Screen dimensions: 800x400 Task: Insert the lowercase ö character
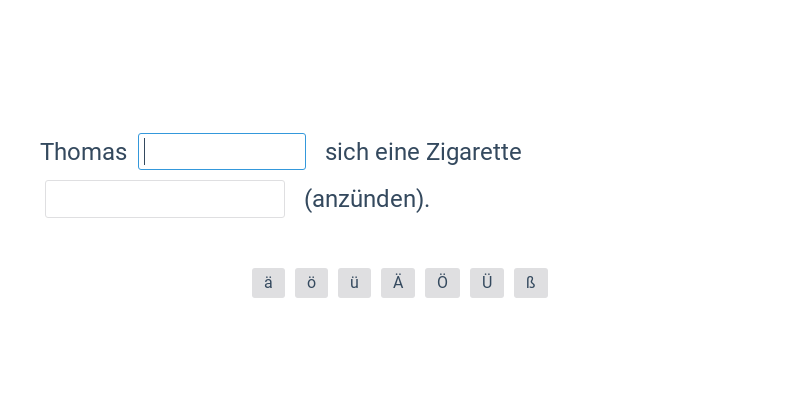(311, 283)
